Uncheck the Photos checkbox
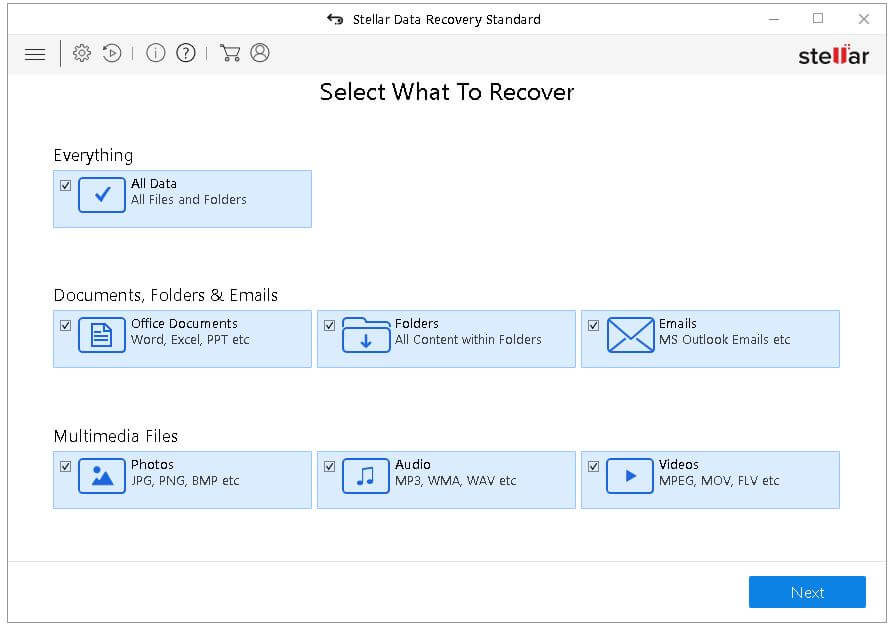 65,466
